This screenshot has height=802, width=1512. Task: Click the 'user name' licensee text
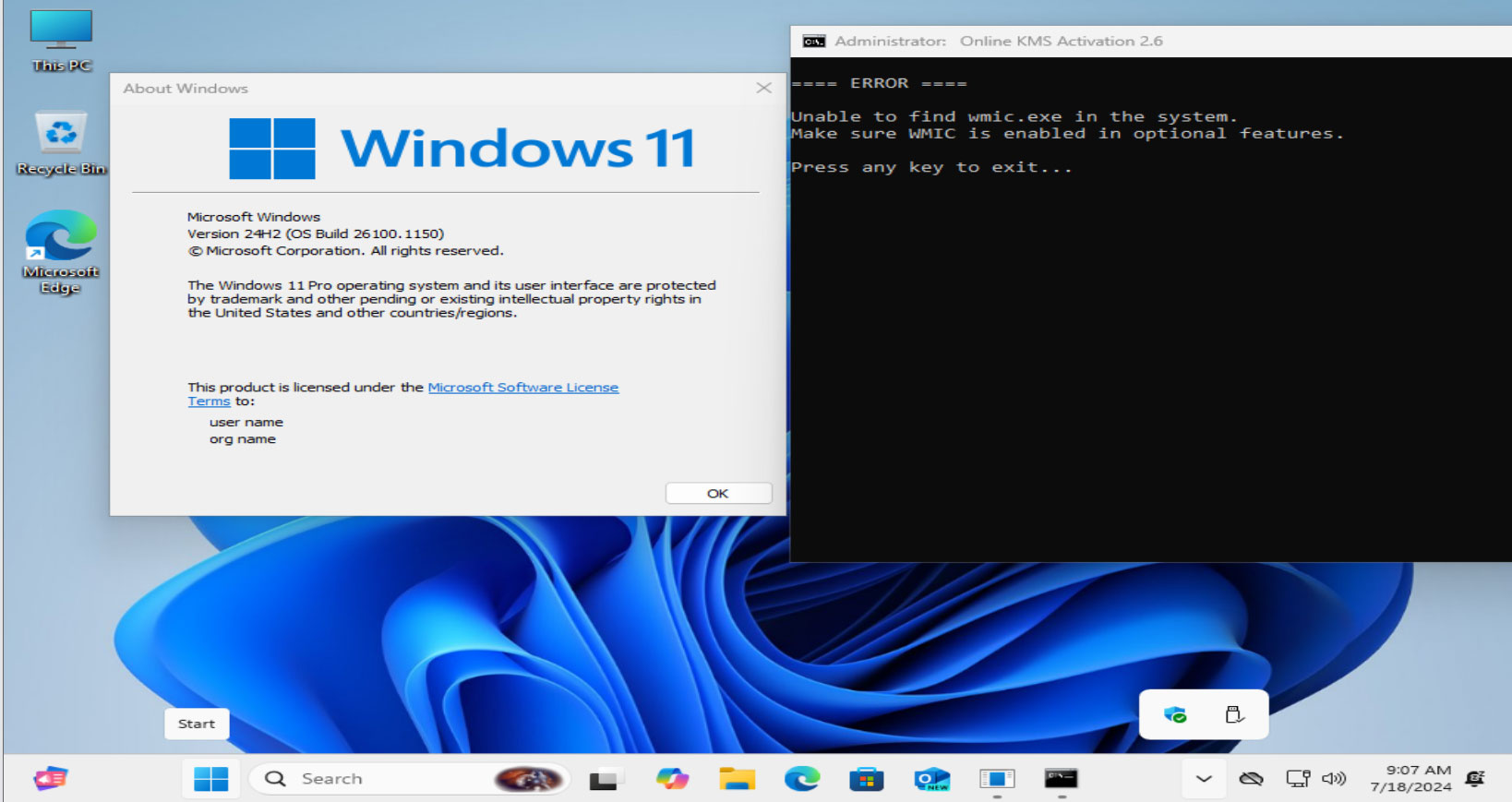click(246, 422)
